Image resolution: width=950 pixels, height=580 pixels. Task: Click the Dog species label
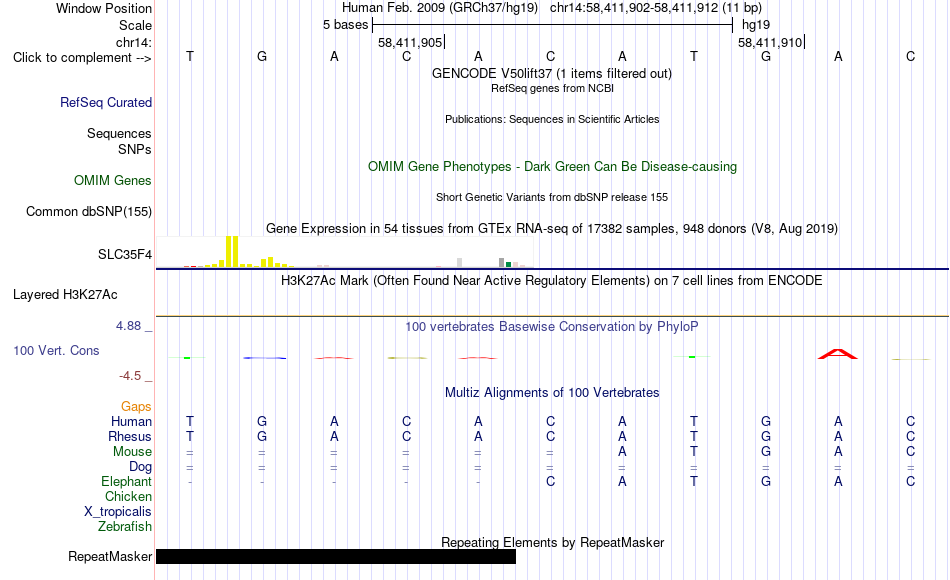pos(140,467)
